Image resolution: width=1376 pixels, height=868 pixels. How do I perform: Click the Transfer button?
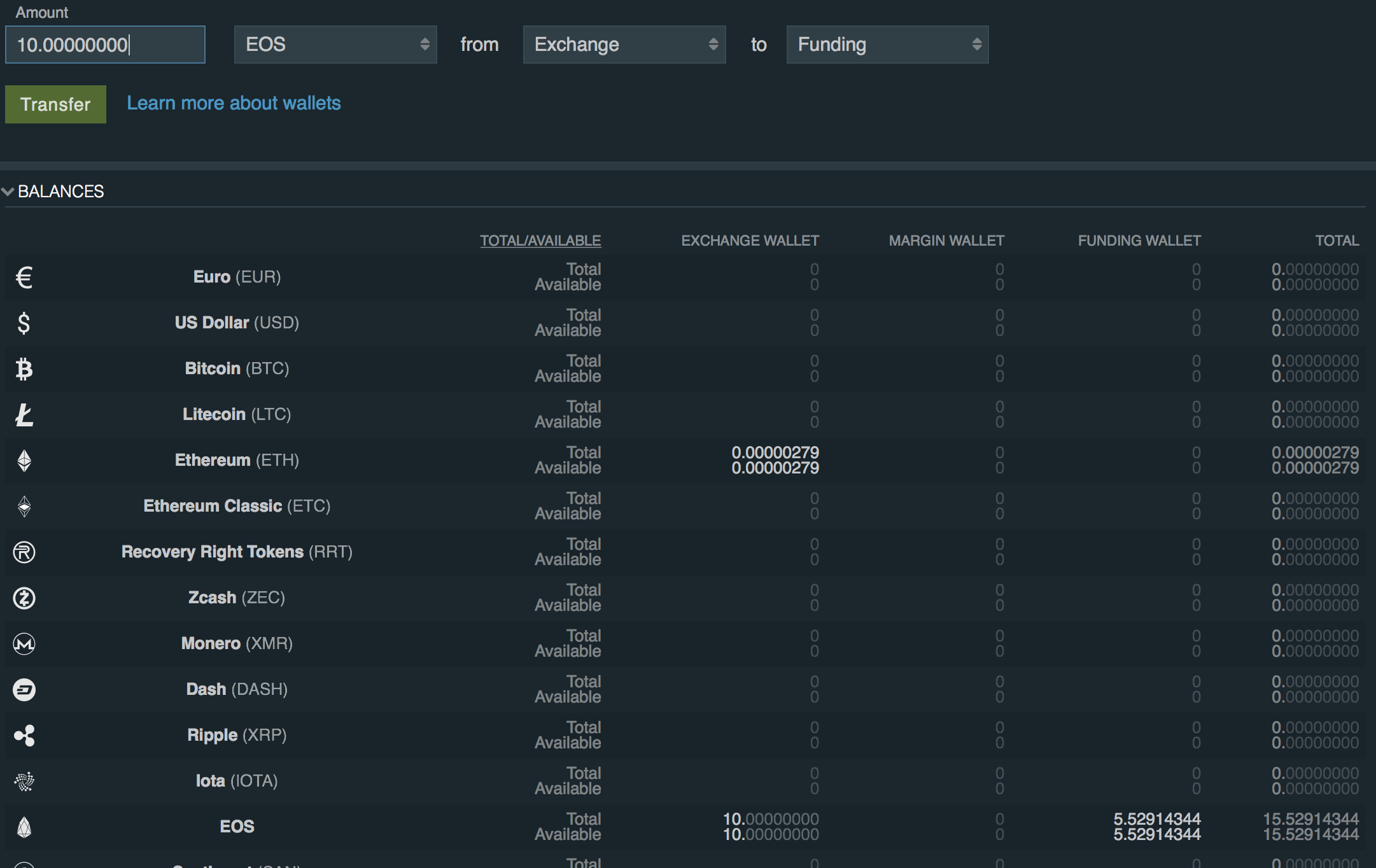[x=55, y=103]
